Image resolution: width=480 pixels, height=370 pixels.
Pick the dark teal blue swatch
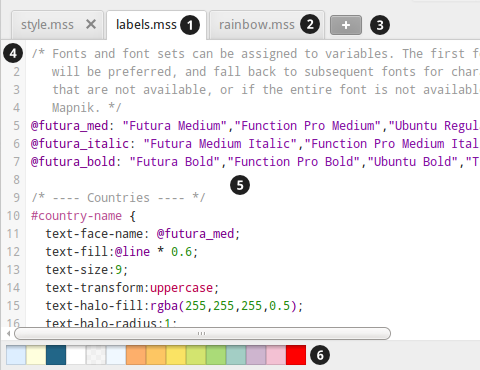[x=56, y=355]
